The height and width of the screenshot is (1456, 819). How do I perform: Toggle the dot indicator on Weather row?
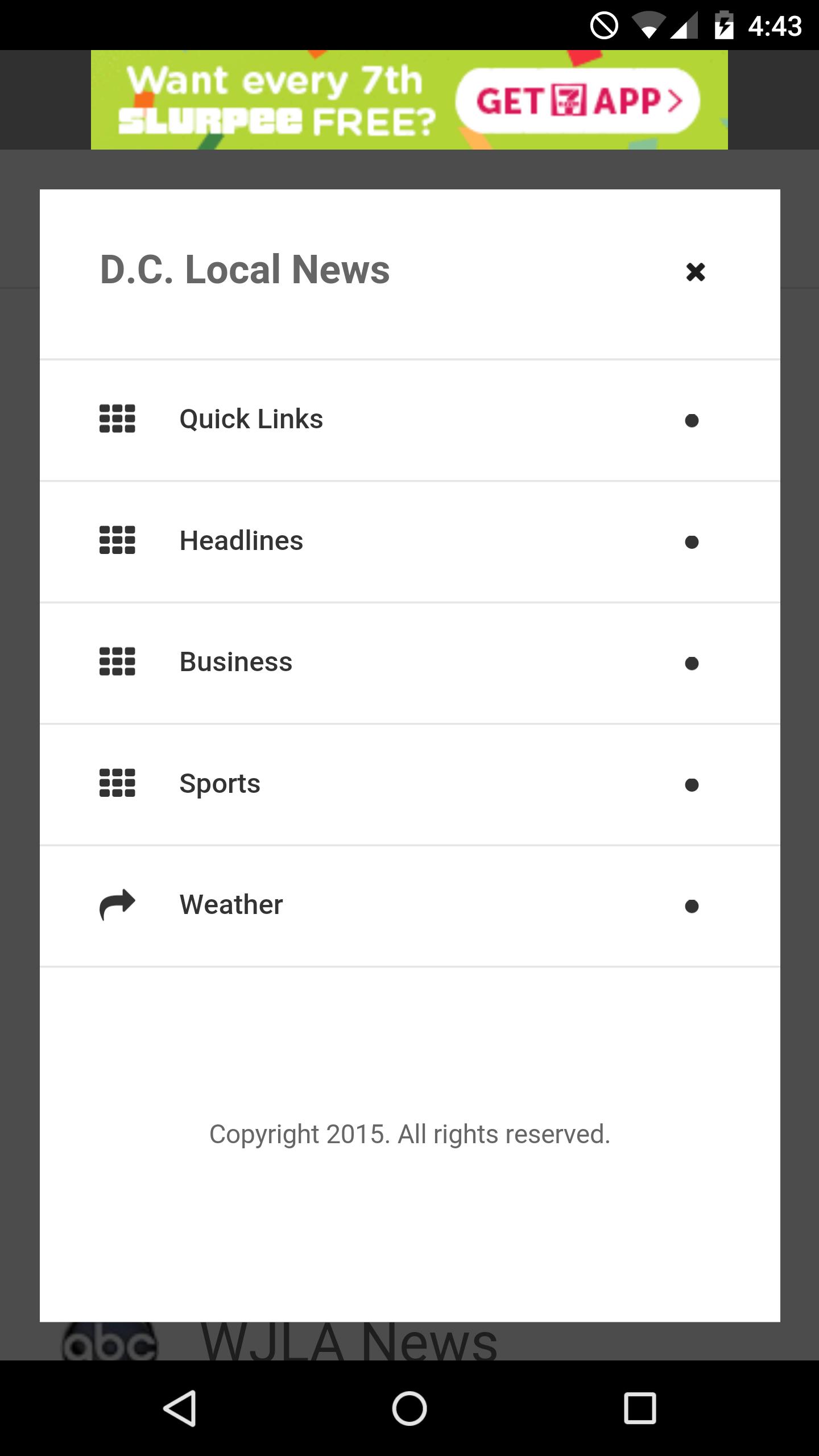[x=692, y=906]
